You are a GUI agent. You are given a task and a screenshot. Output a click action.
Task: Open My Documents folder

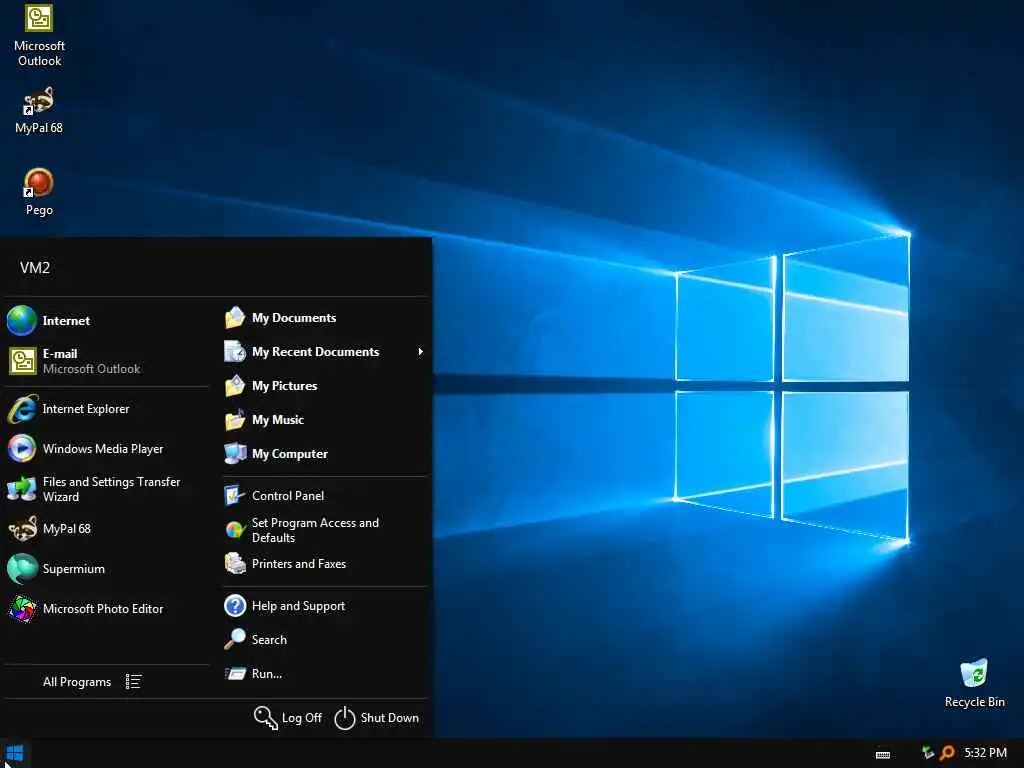(x=325, y=318)
